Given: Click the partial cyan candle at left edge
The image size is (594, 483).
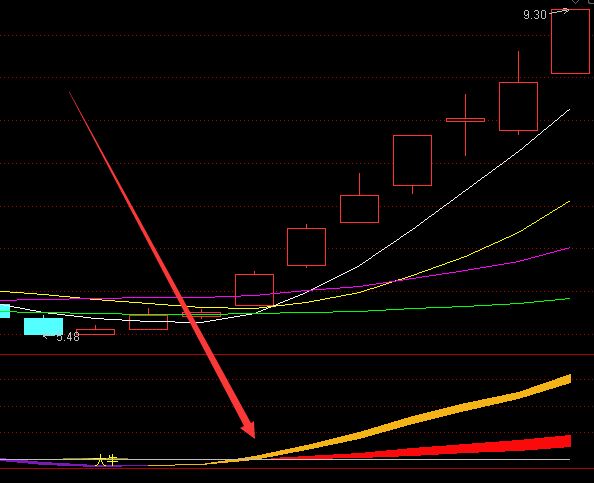Looking at the screenshot, I should point(5,311).
